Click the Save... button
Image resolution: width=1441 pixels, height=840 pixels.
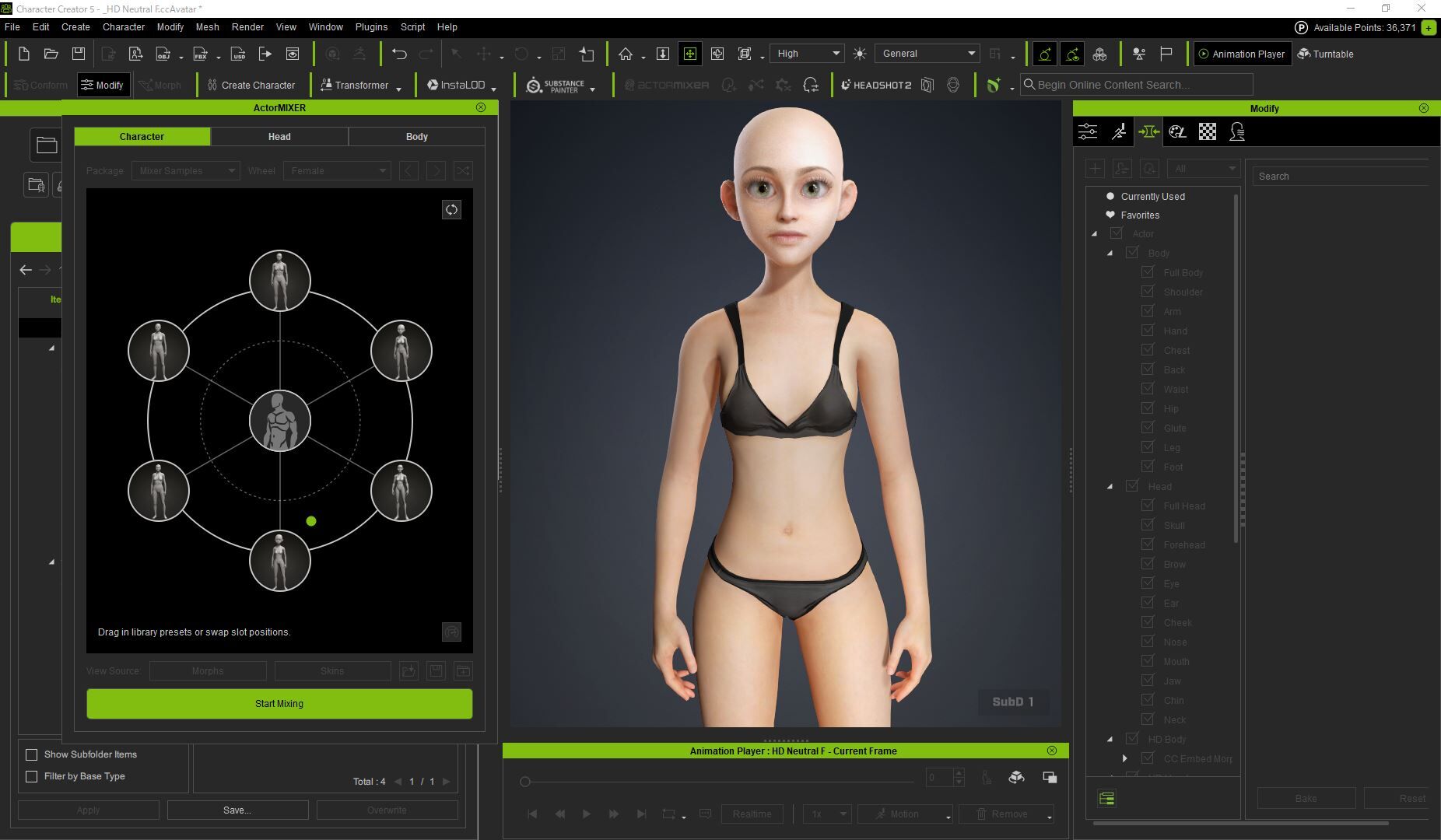pyautogui.click(x=237, y=810)
